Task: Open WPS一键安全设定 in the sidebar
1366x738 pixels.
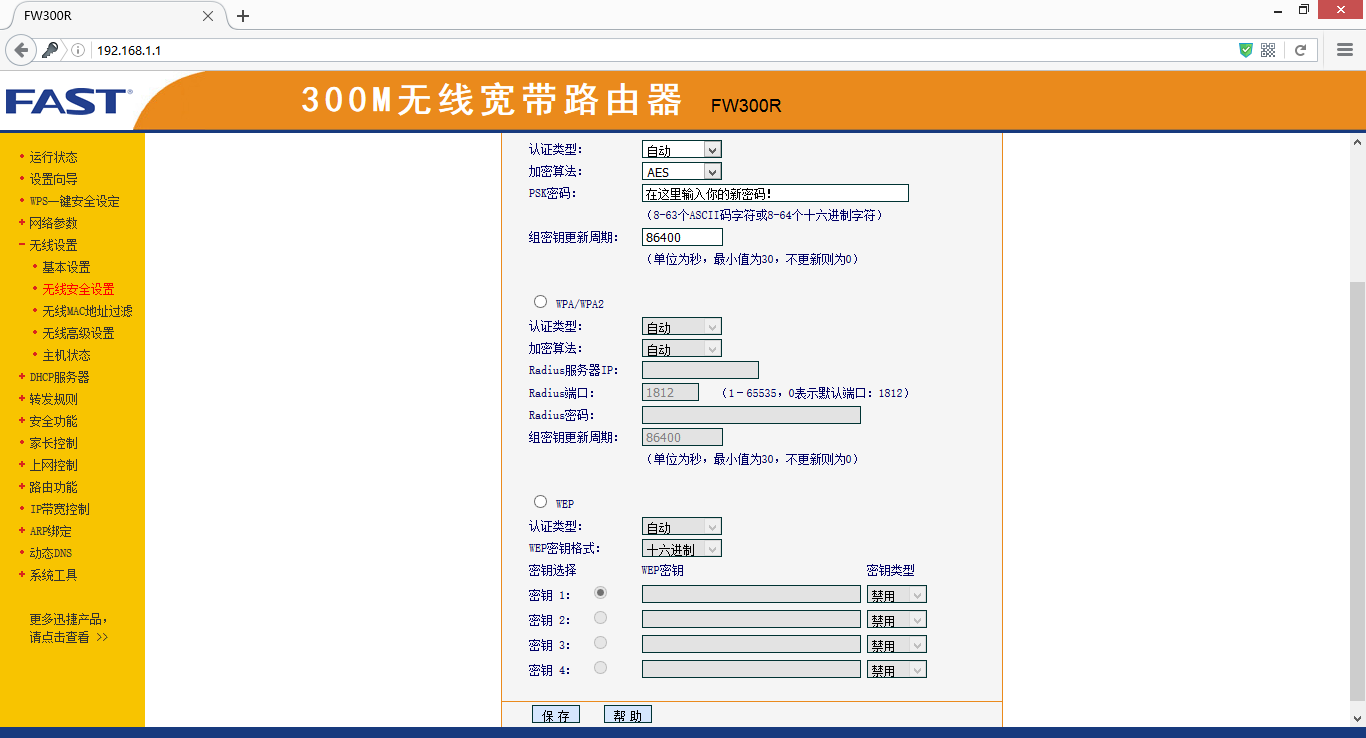Action: (x=74, y=201)
